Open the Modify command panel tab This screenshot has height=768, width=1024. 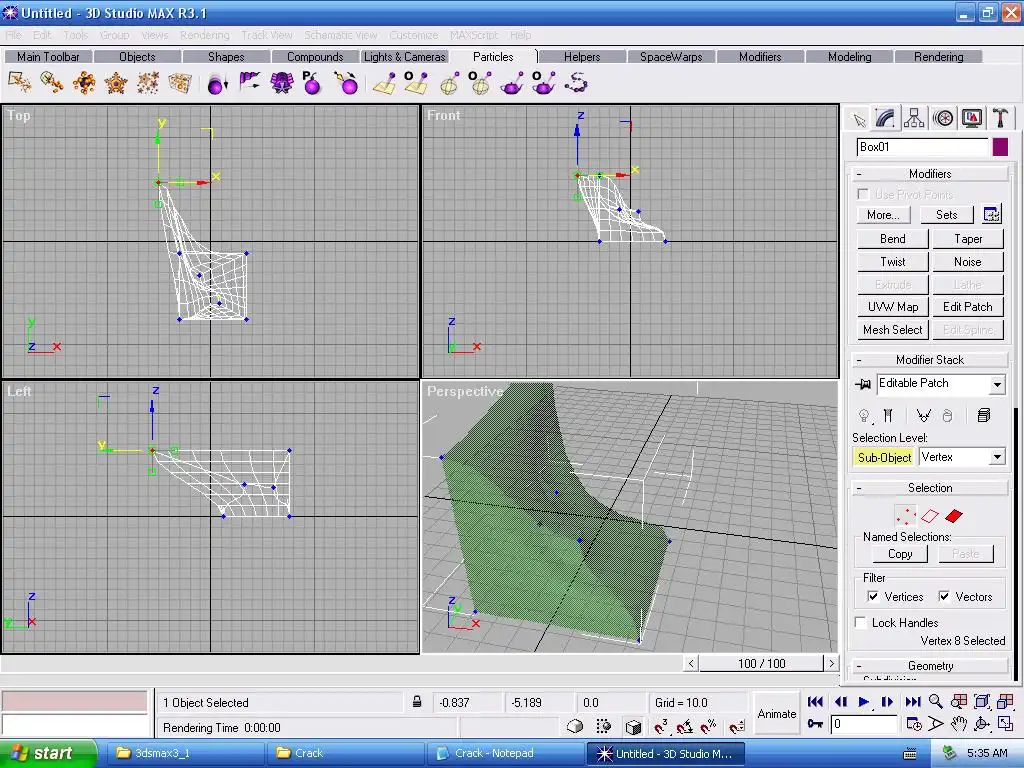point(886,118)
